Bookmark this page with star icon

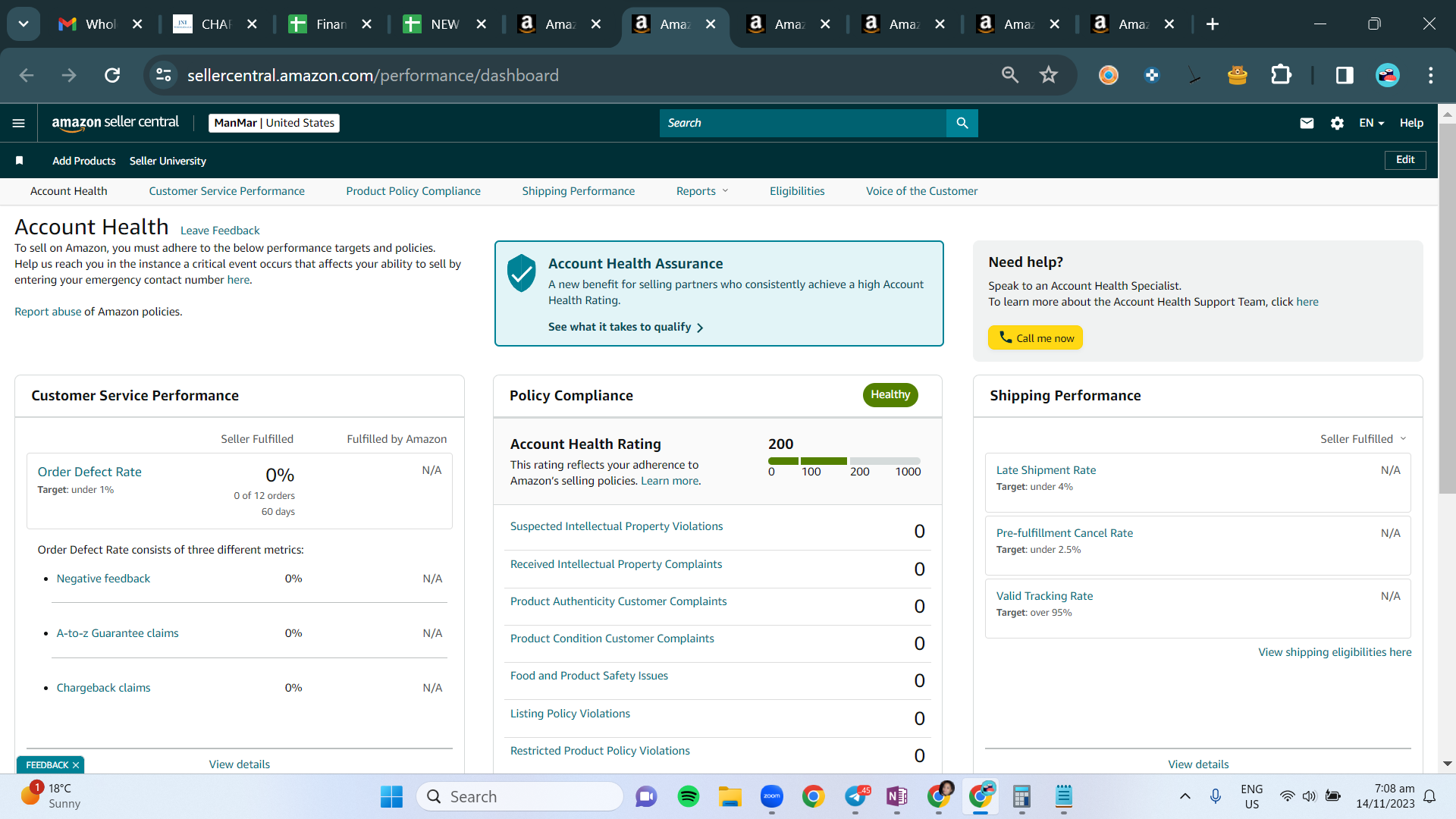[x=1049, y=75]
